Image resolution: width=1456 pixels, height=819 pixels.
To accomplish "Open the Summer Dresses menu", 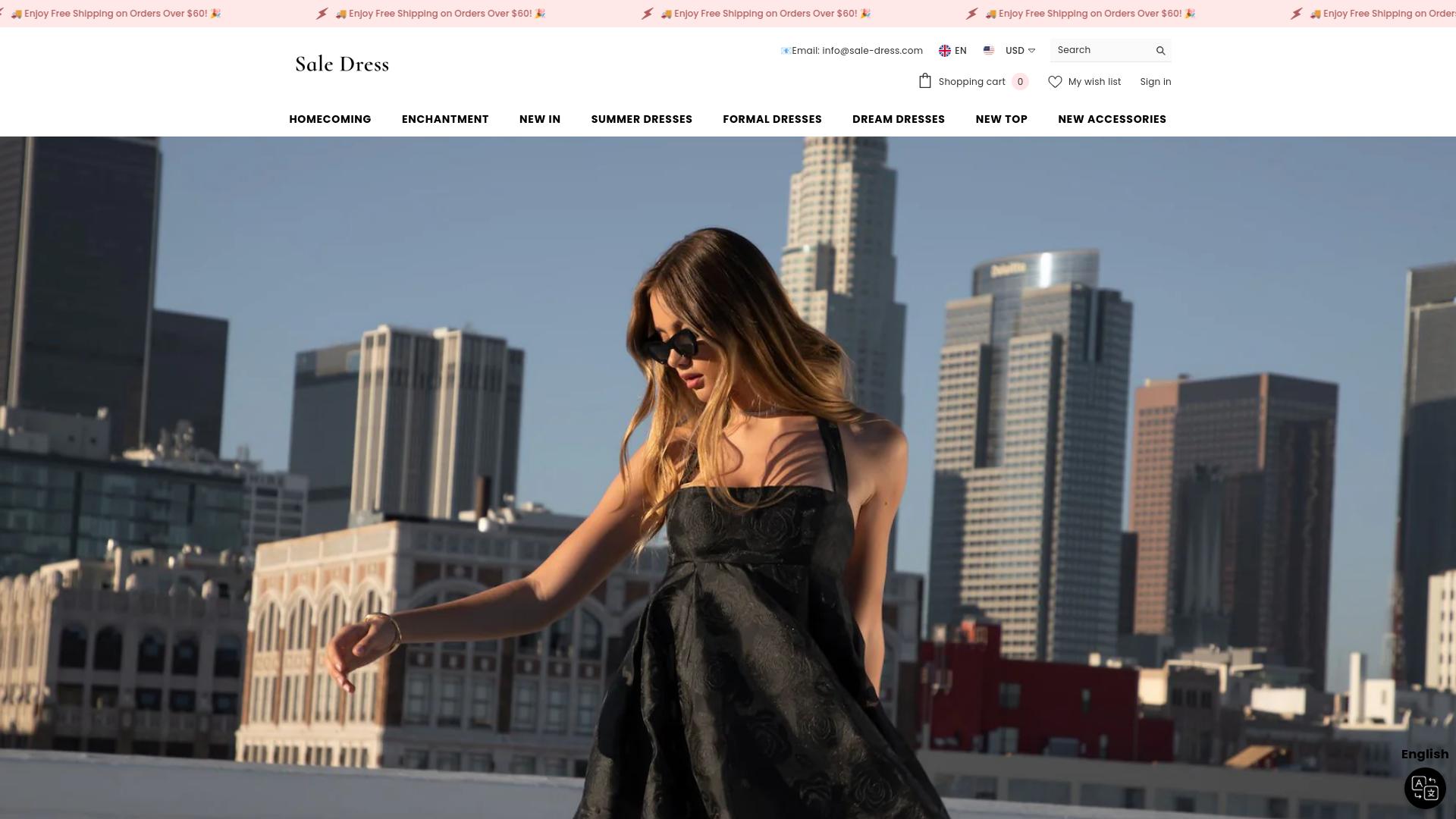I will [x=642, y=119].
